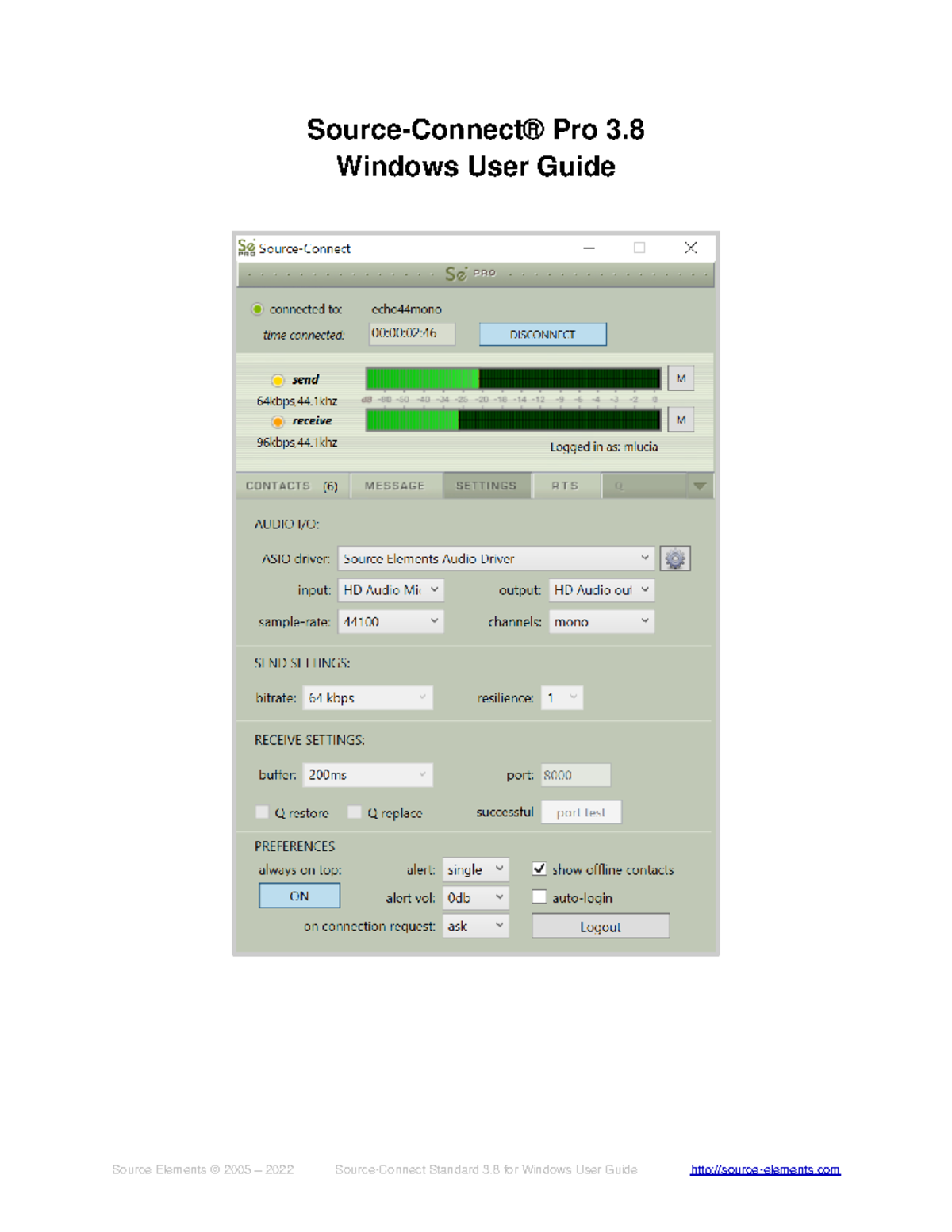Open the RTS tab

566,486
